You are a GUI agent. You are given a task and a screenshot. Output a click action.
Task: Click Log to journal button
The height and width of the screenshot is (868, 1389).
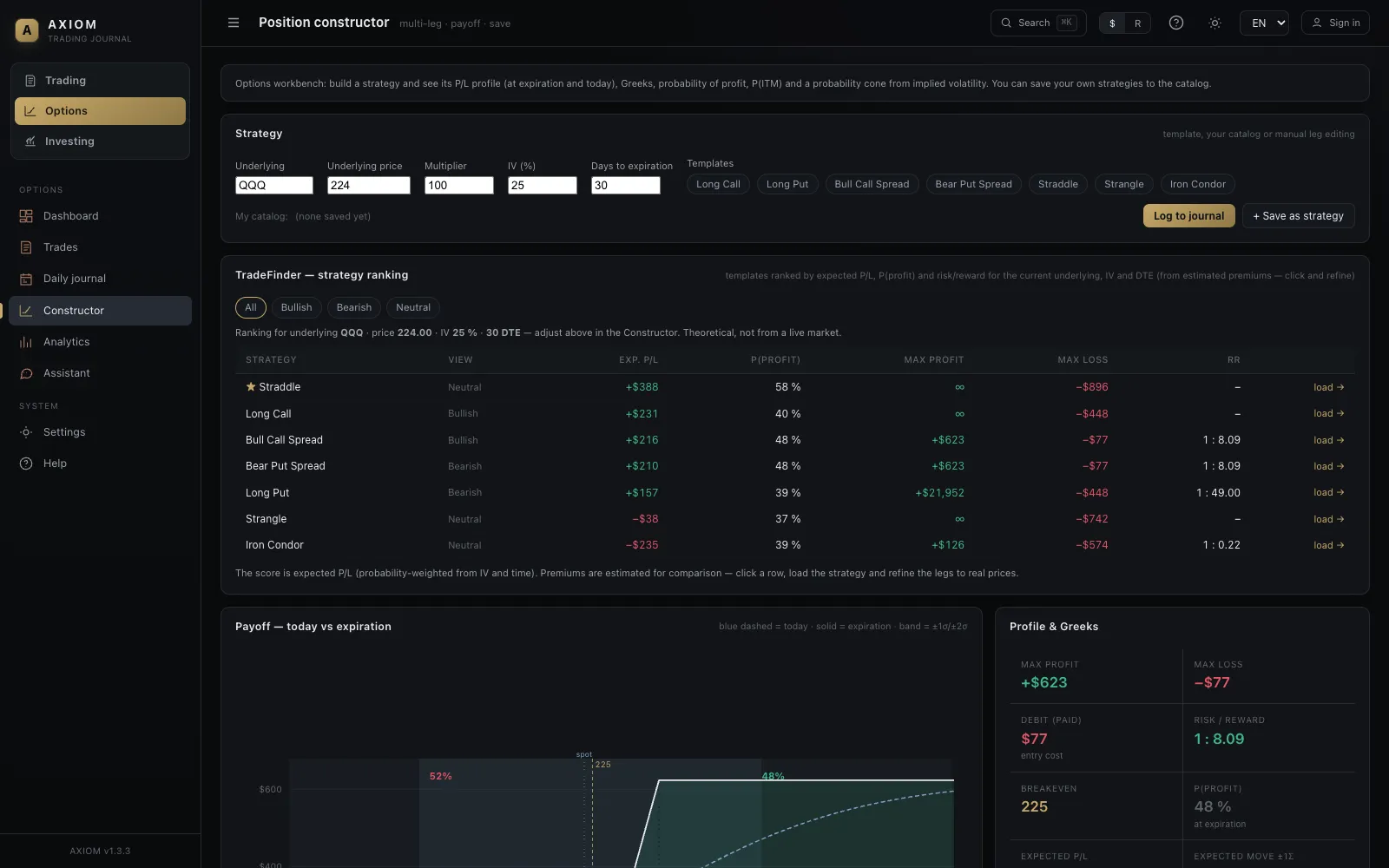[1188, 216]
